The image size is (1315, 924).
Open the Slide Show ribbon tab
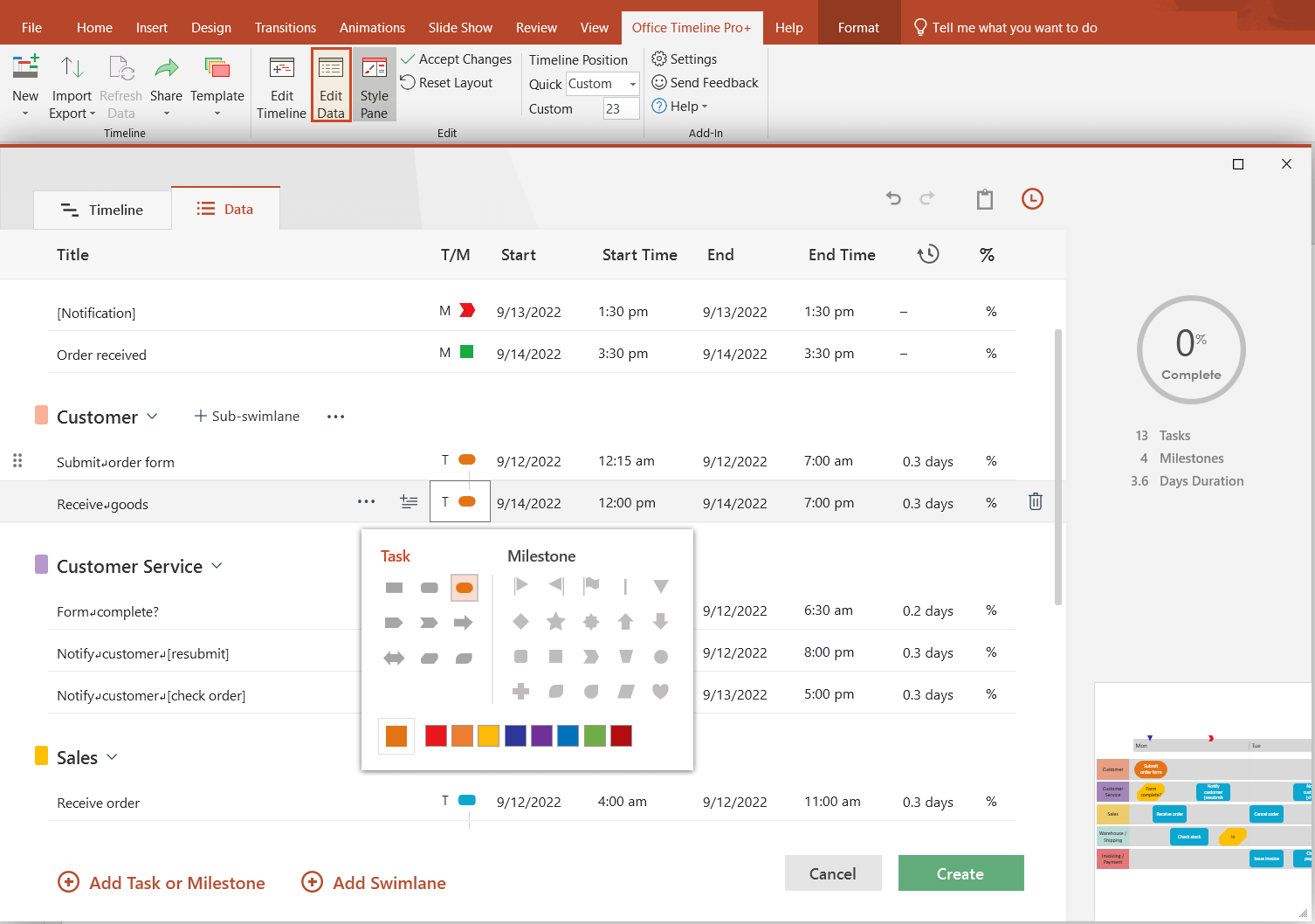pos(460,27)
